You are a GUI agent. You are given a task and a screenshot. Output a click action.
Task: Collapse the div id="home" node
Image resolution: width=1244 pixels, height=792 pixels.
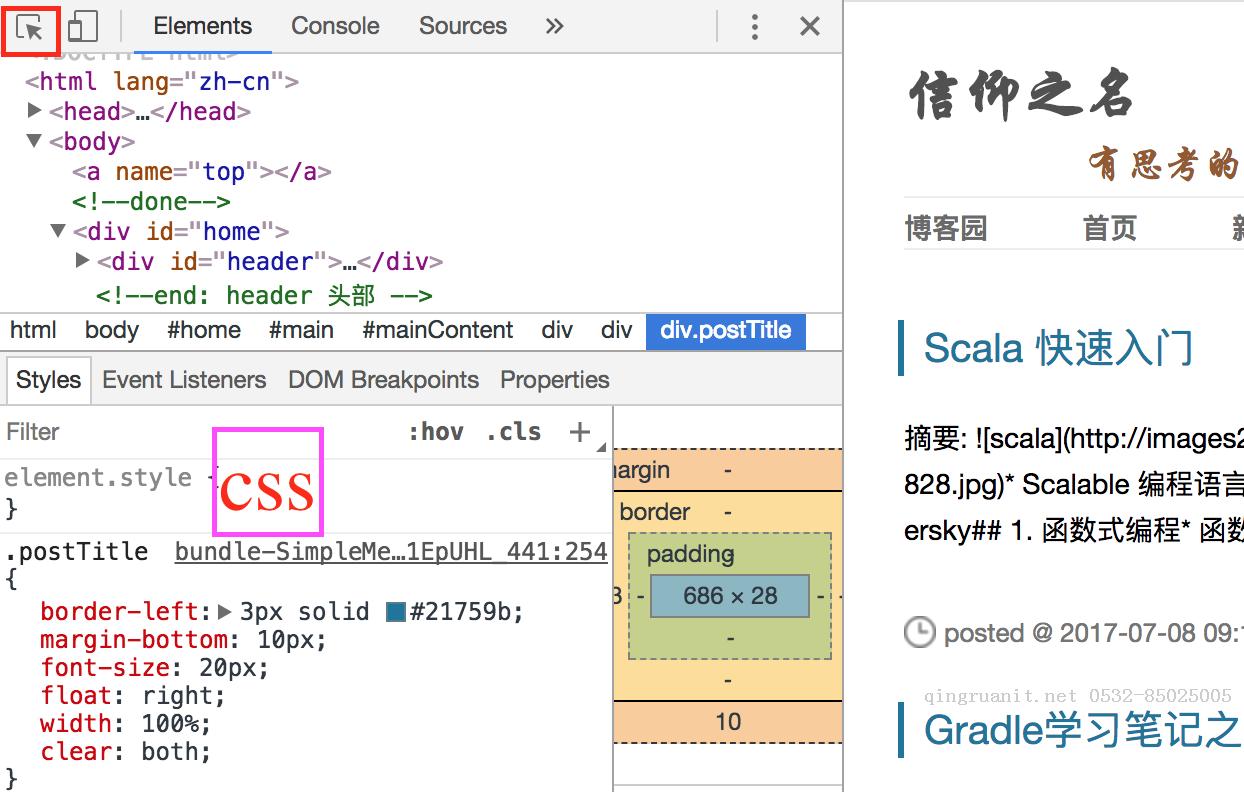59,231
